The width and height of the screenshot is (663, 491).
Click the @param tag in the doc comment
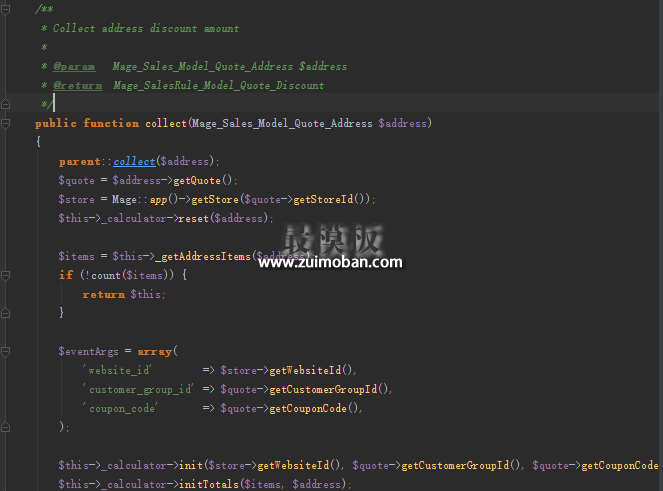point(74,66)
